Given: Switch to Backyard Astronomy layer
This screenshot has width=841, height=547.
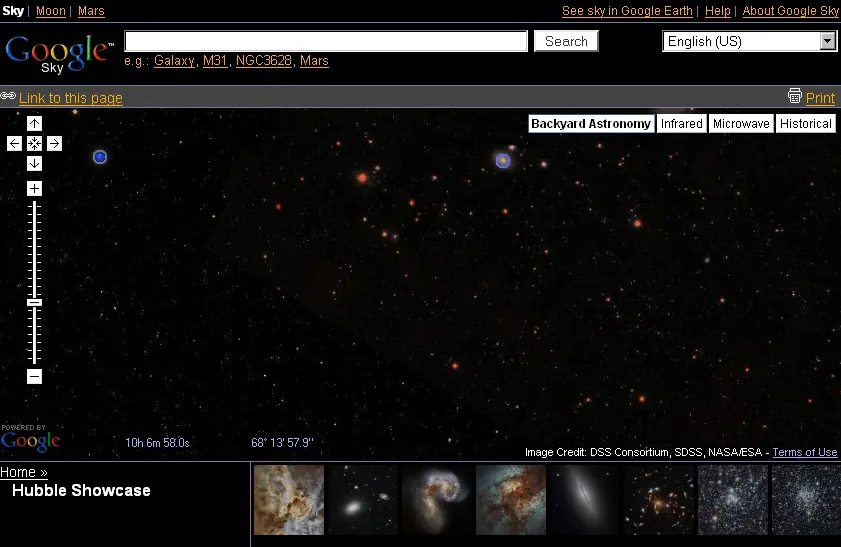Looking at the screenshot, I should (x=591, y=124).
